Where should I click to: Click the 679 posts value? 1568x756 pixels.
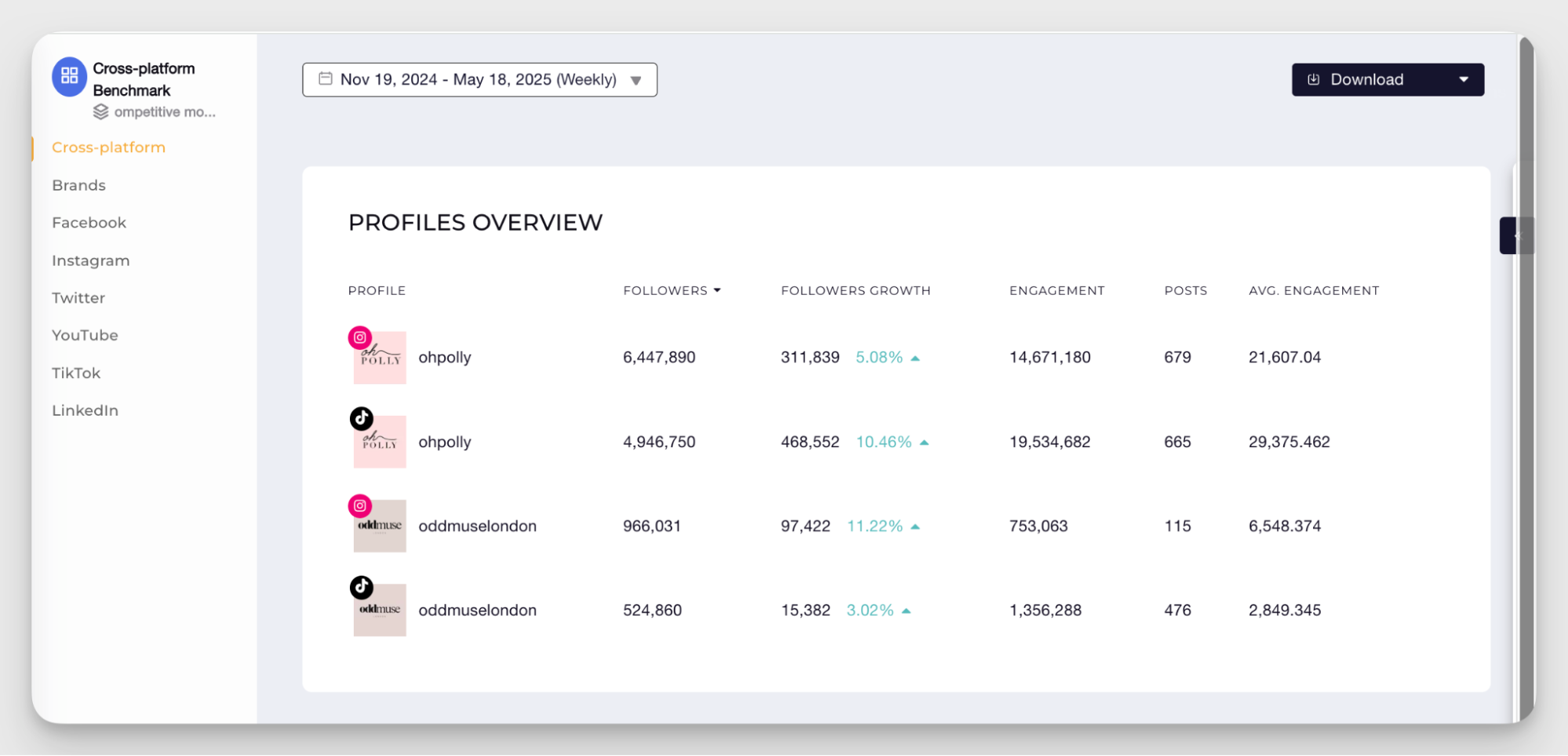[1177, 358]
